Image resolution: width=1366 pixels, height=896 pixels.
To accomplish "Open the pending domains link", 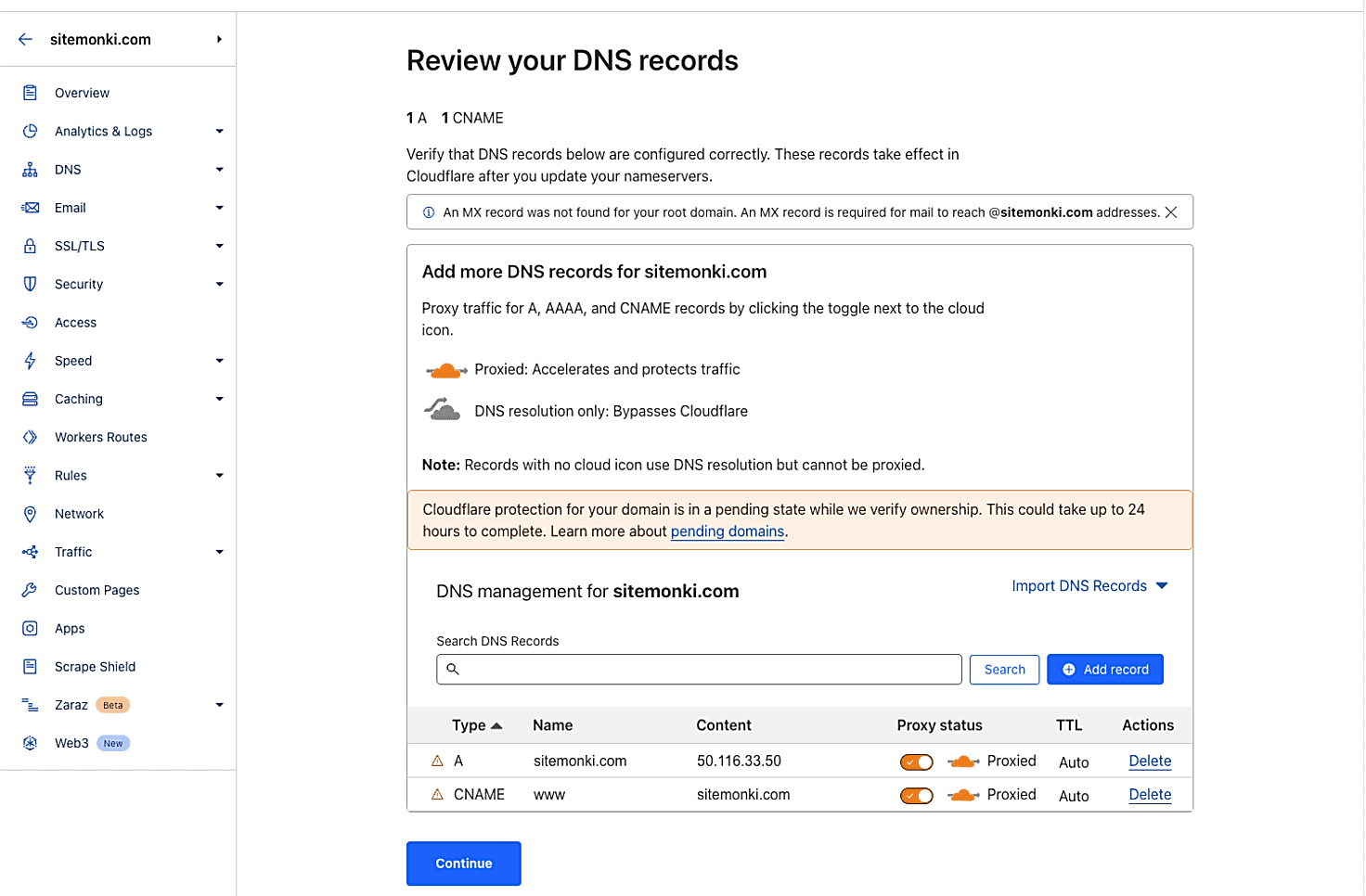I will [x=728, y=531].
